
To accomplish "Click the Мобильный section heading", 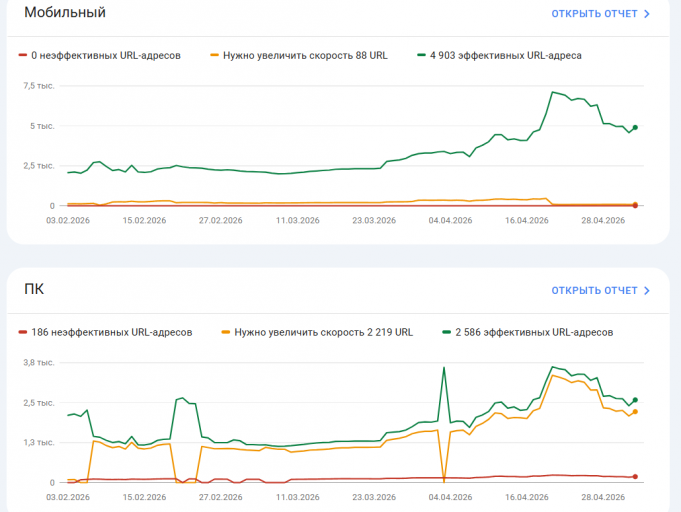I will coord(65,12).
